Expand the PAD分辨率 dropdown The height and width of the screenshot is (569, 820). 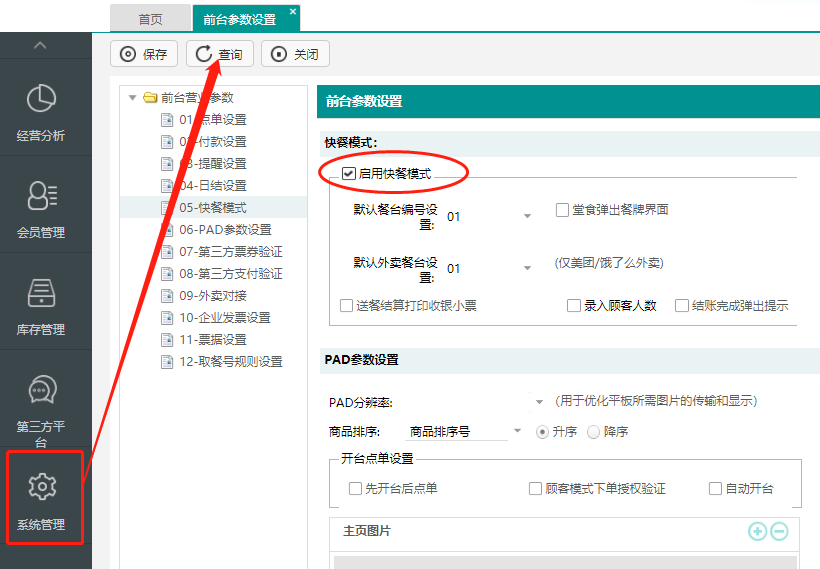coord(539,402)
